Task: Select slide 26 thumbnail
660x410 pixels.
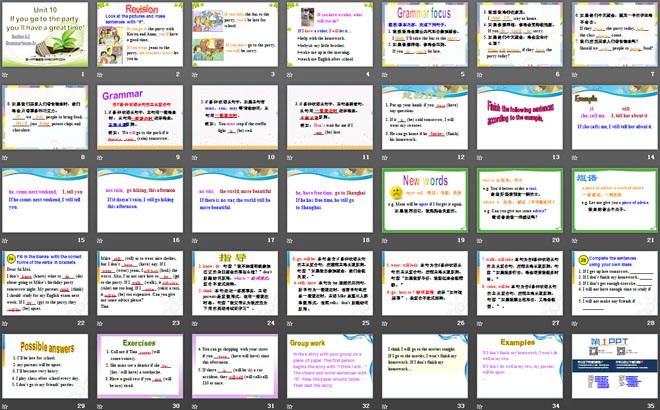Action: [x=425, y=283]
